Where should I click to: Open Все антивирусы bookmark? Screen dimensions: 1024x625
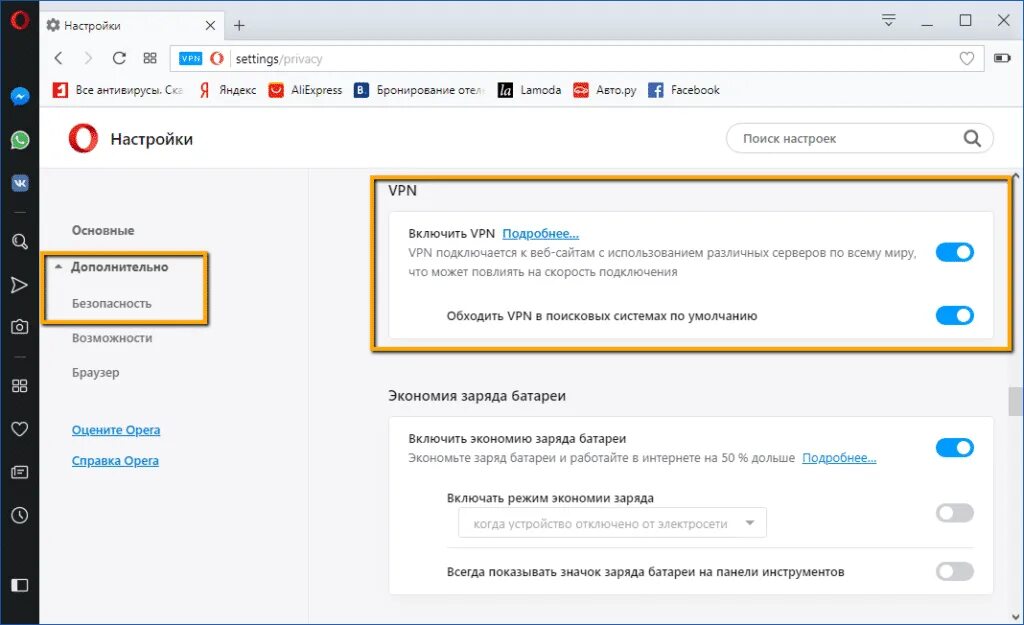[x=118, y=90]
